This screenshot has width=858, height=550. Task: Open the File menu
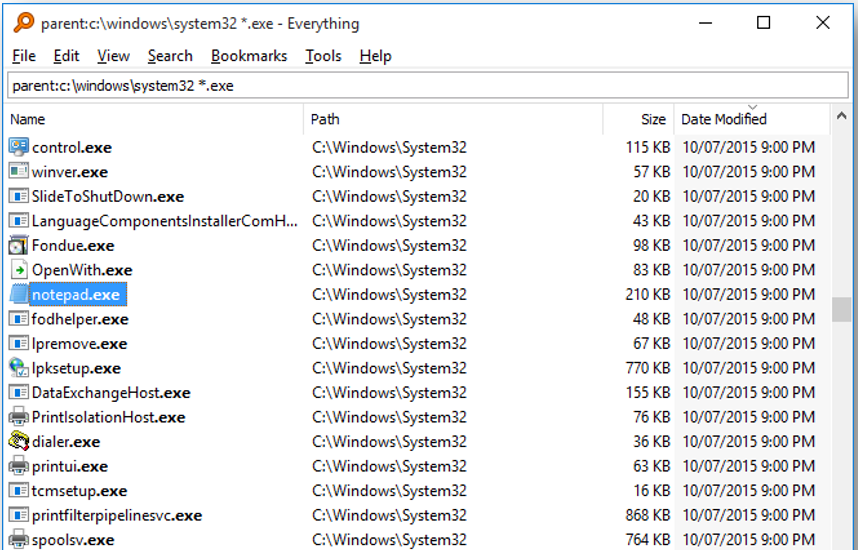[24, 56]
